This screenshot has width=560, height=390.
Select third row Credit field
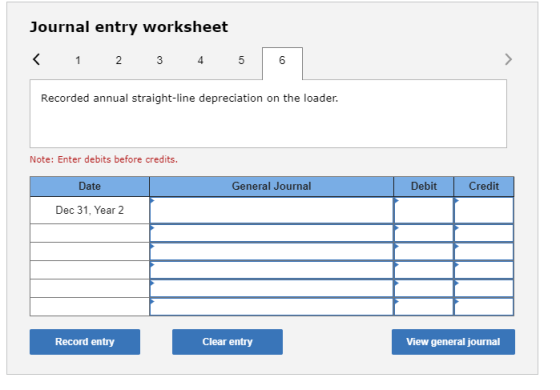coord(484,252)
